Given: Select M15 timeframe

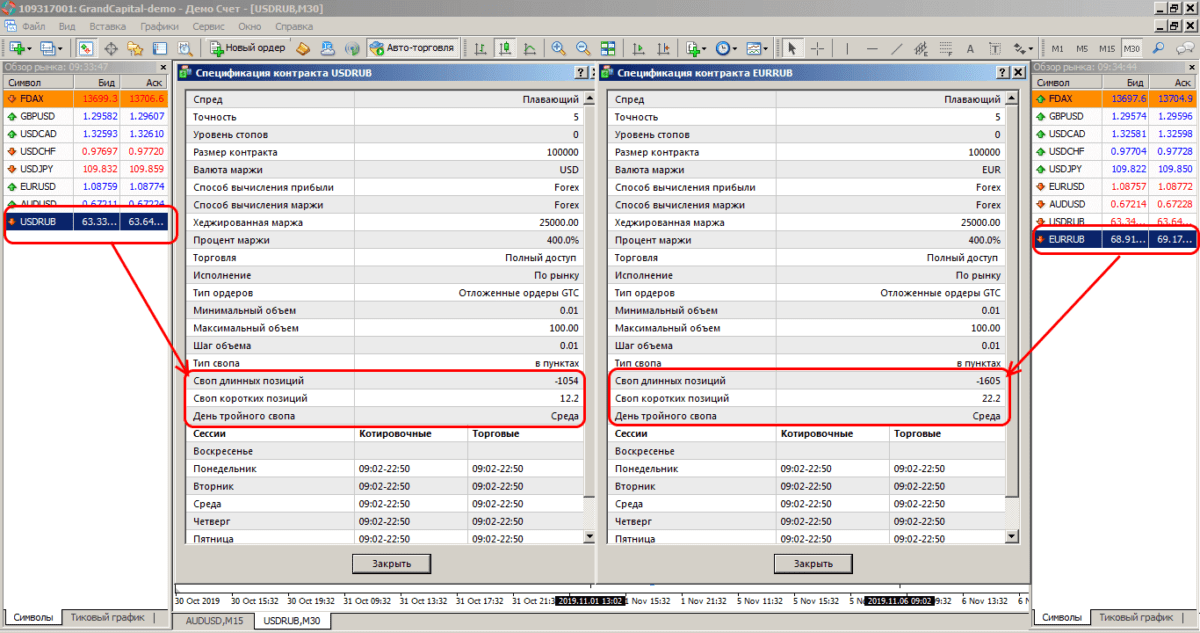Looking at the screenshot, I should pos(1106,47).
